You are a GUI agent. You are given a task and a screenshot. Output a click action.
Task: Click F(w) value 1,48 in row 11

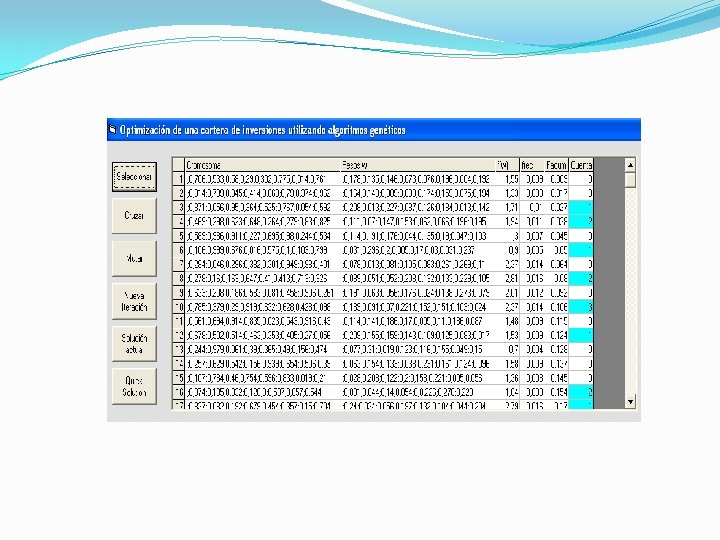click(507, 321)
